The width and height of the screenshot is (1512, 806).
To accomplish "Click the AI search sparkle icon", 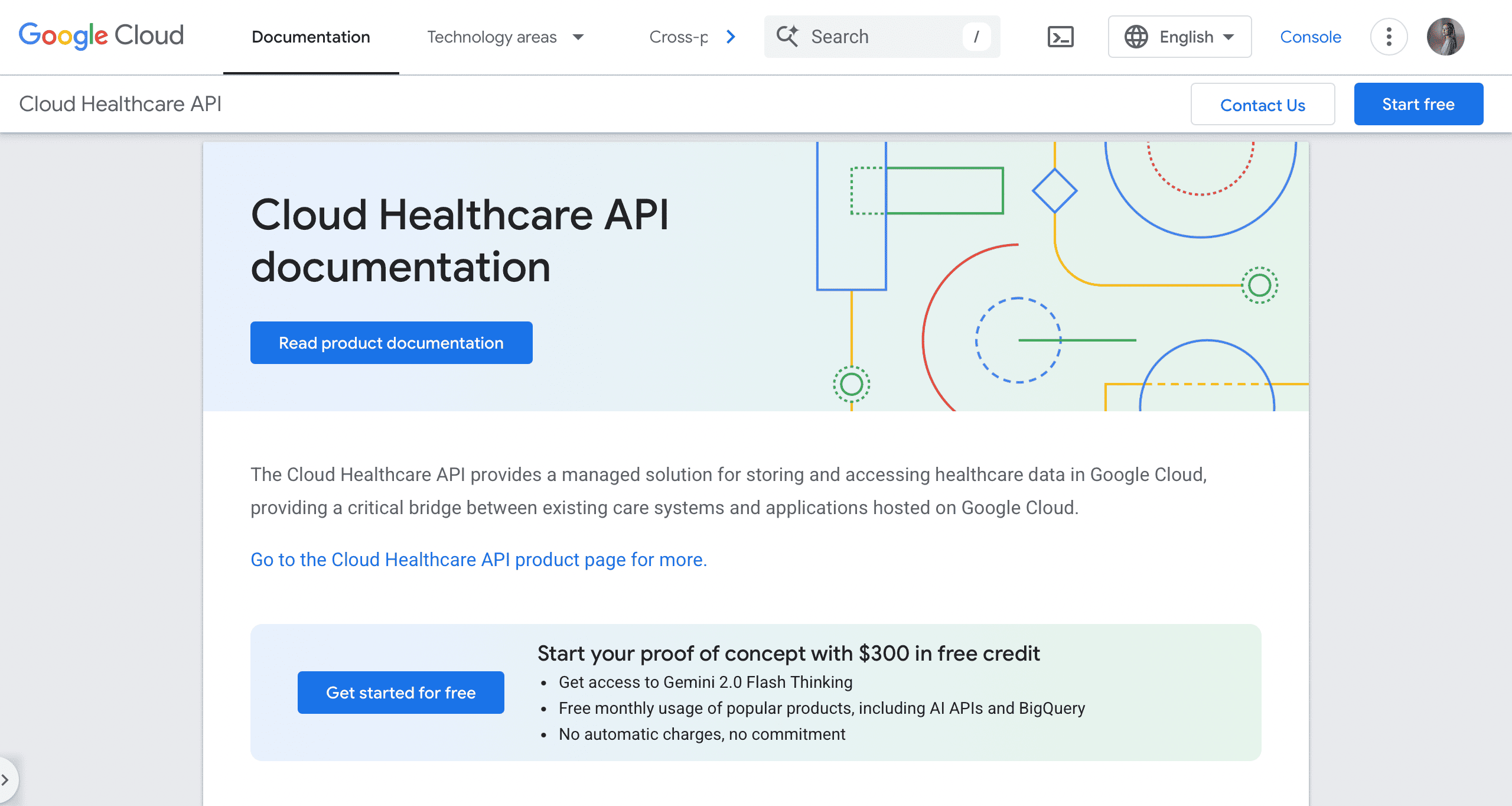I will [787, 36].
